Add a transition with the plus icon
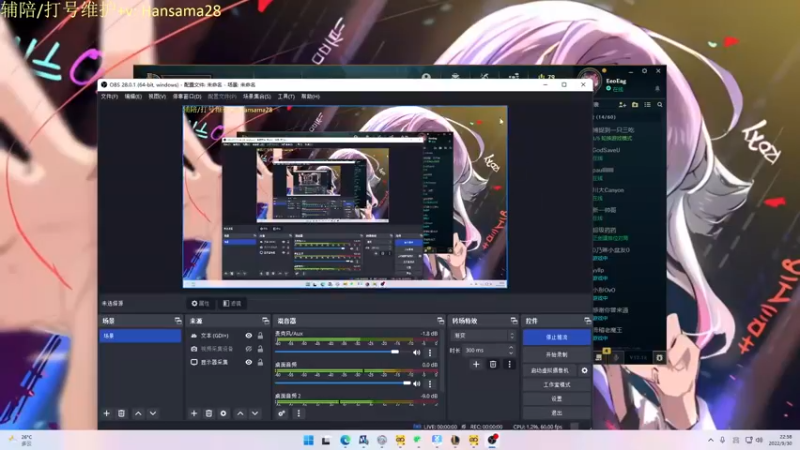 point(476,364)
